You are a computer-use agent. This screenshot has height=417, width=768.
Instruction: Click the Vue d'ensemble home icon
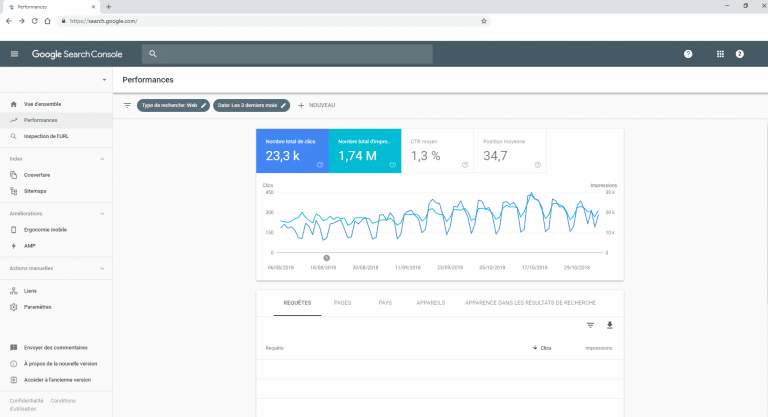[x=14, y=104]
